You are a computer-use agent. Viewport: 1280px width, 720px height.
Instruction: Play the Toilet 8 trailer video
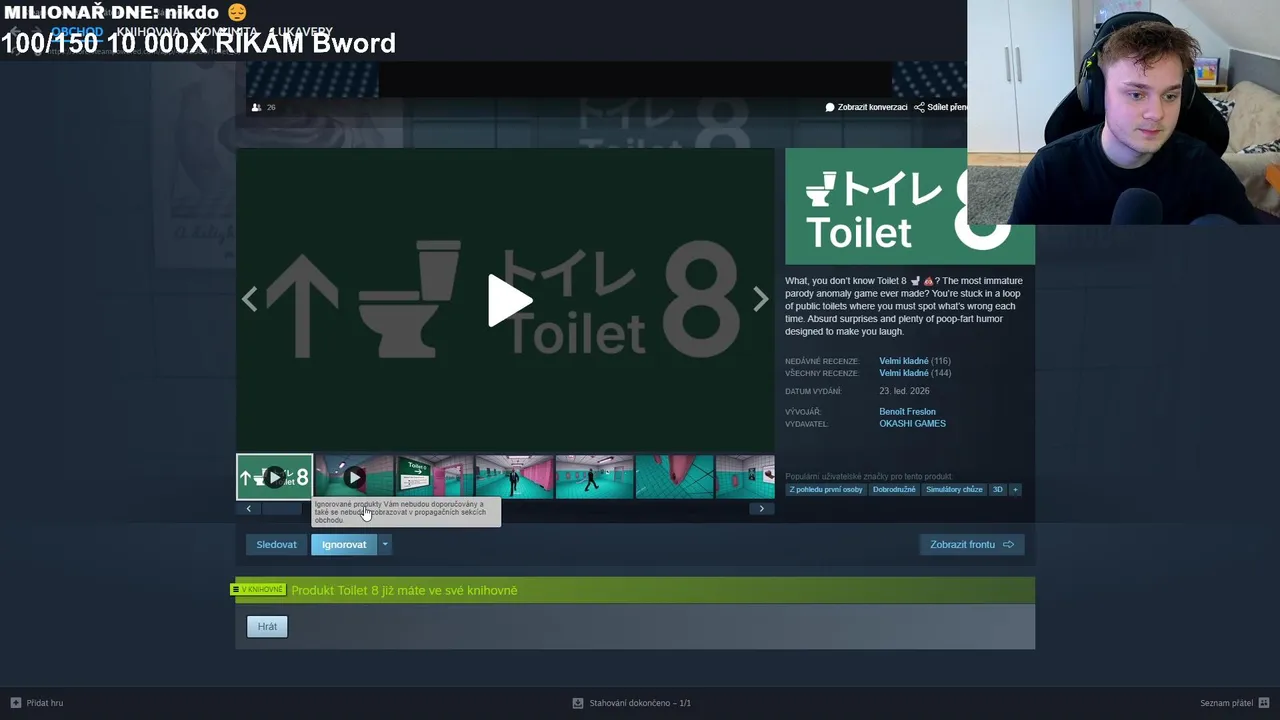[509, 300]
